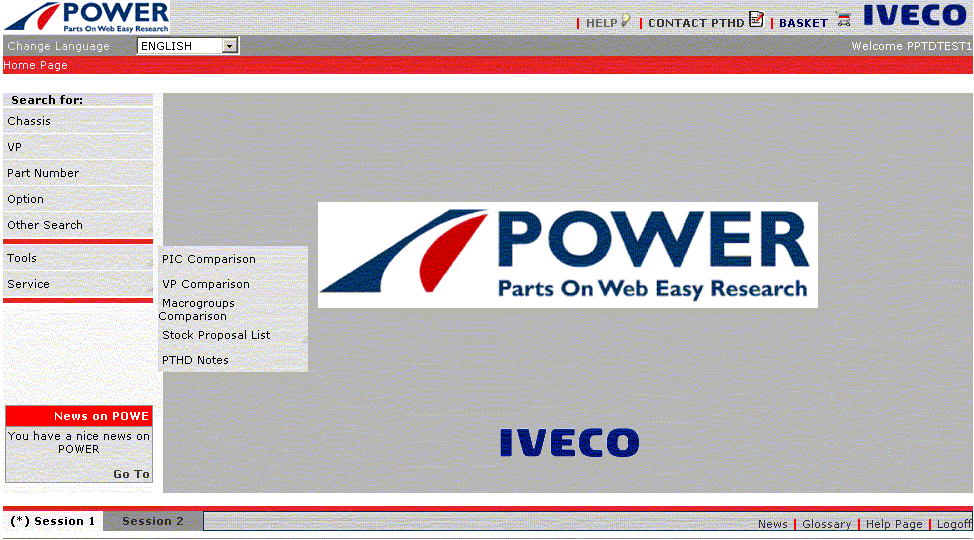Image resolution: width=974 pixels, height=540 pixels.
Task: Click the CONTACT PTHD notepad icon
Action: 756,19
